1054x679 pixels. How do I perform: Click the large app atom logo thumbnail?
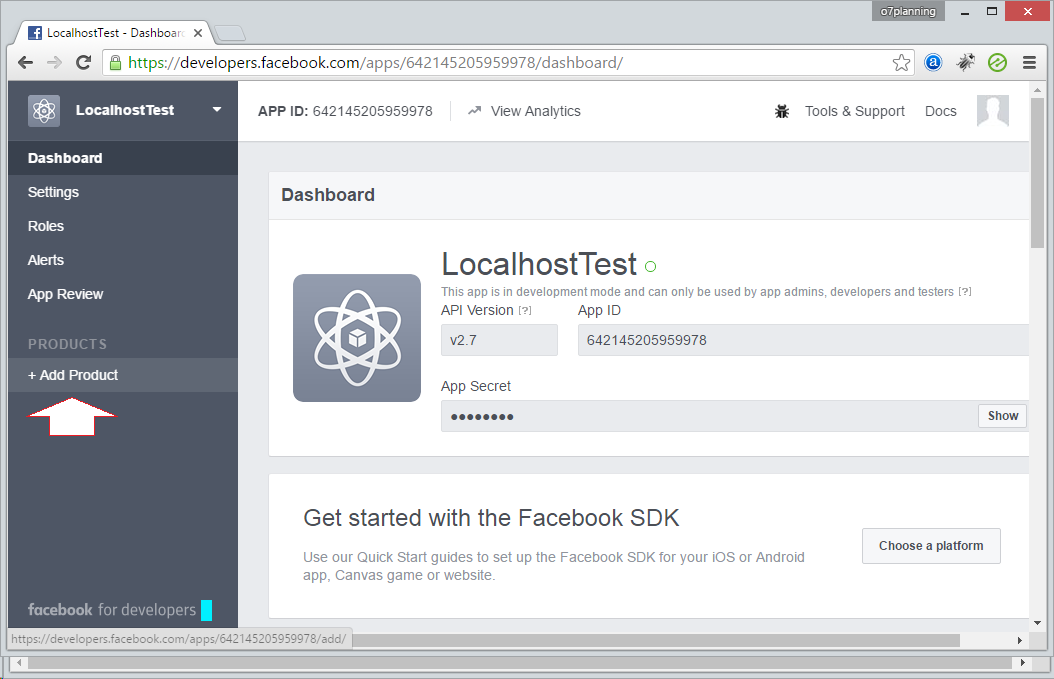[x=357, y=337]
